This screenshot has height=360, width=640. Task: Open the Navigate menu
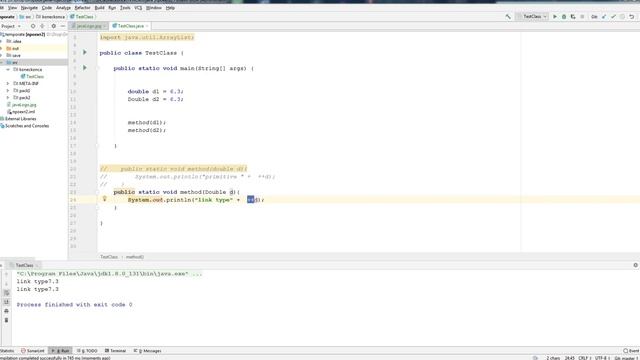point(29,8)
